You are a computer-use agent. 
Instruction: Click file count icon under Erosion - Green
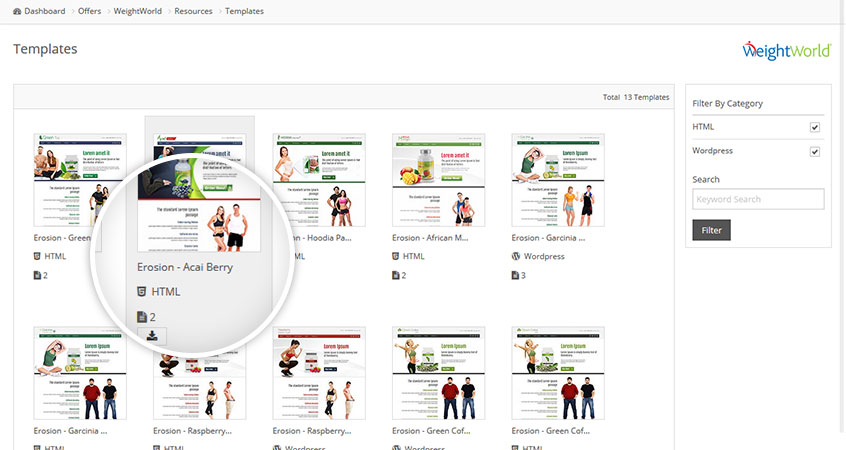pos(37,275)
